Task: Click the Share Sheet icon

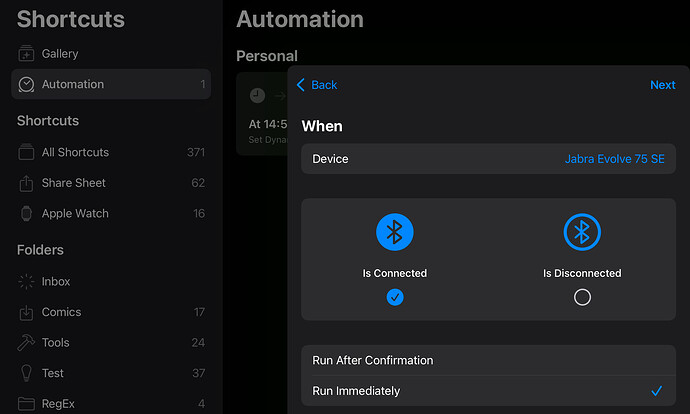Action: 26,183
